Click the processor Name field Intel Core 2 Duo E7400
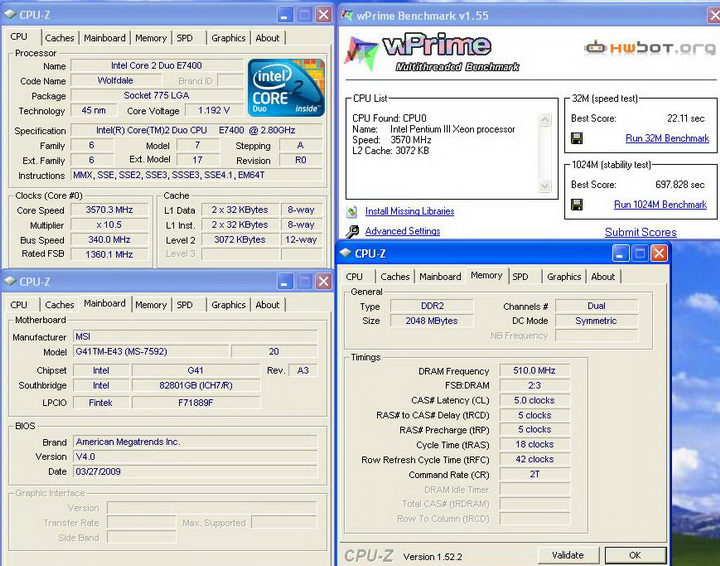 click(157, 66)
